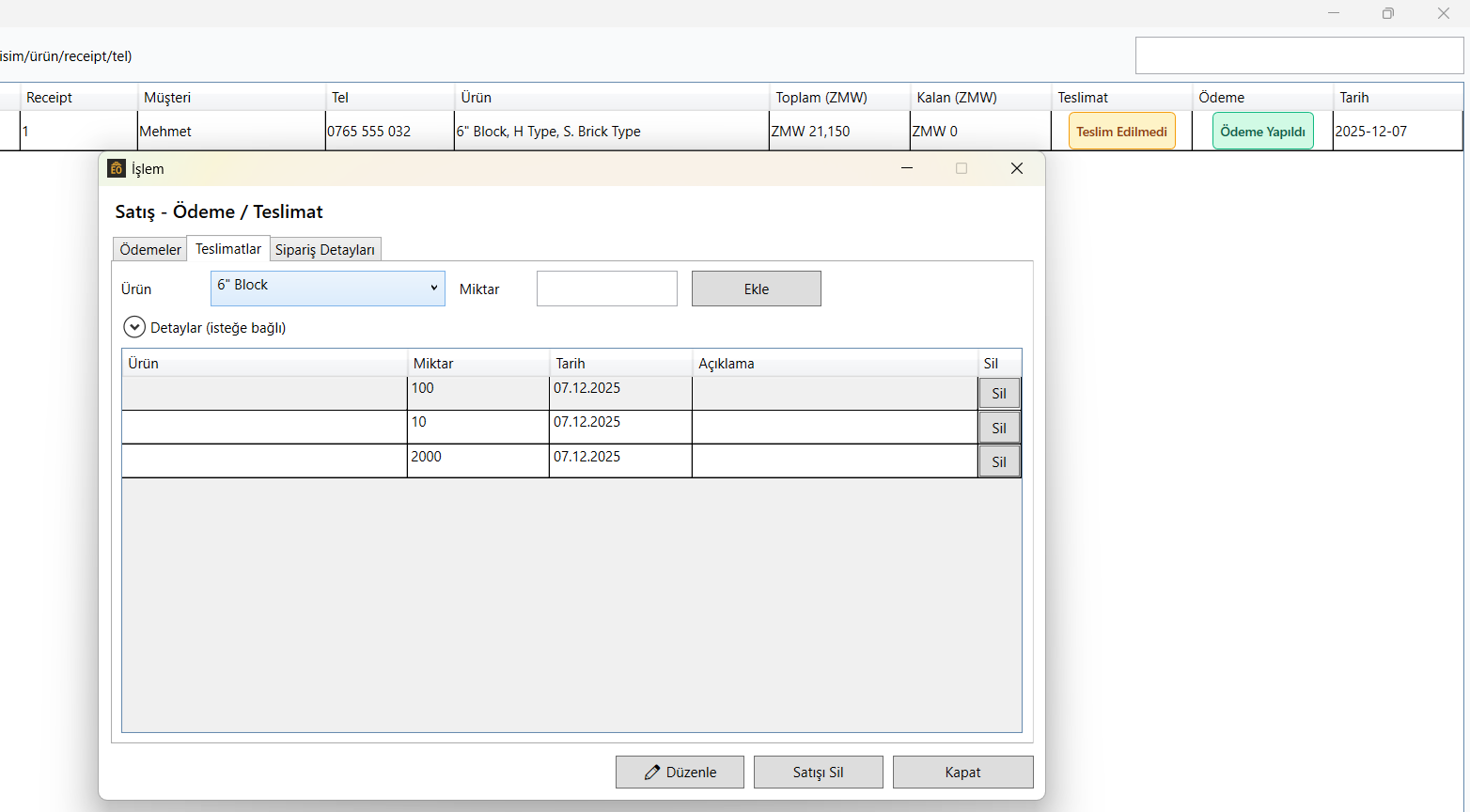This screenshot has width=1470, height=812.
Task: Select the quantity 100 cell in deliveries
Action: 478,393
